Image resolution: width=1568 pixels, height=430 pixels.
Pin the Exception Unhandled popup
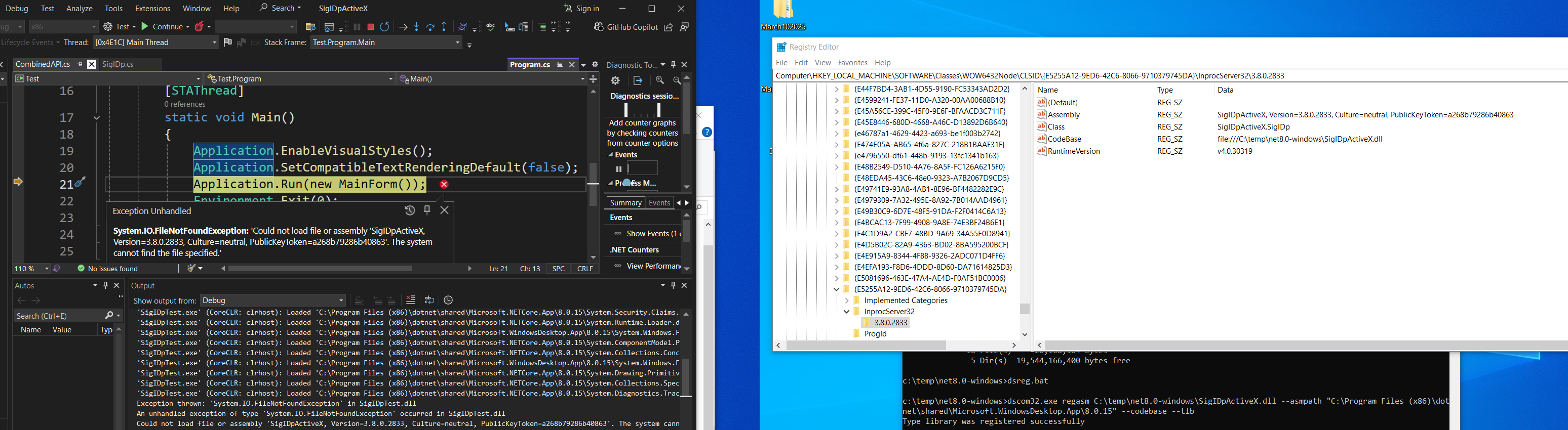point(427,210)
